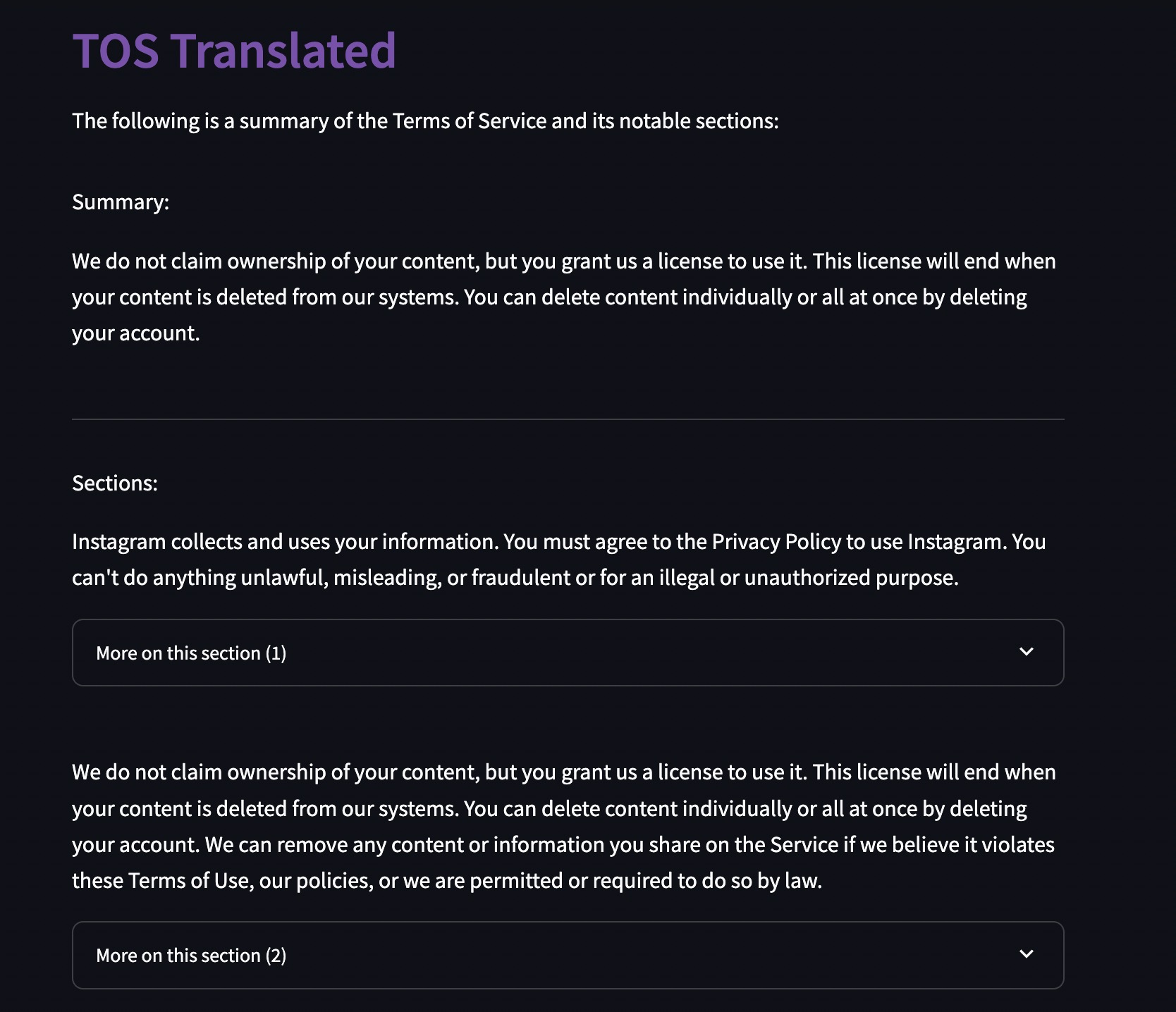The width and height of the screenshot is (1176, 1012).
Task: Click "Terms of Use" in the last paragraph
Action: point(189,881)
